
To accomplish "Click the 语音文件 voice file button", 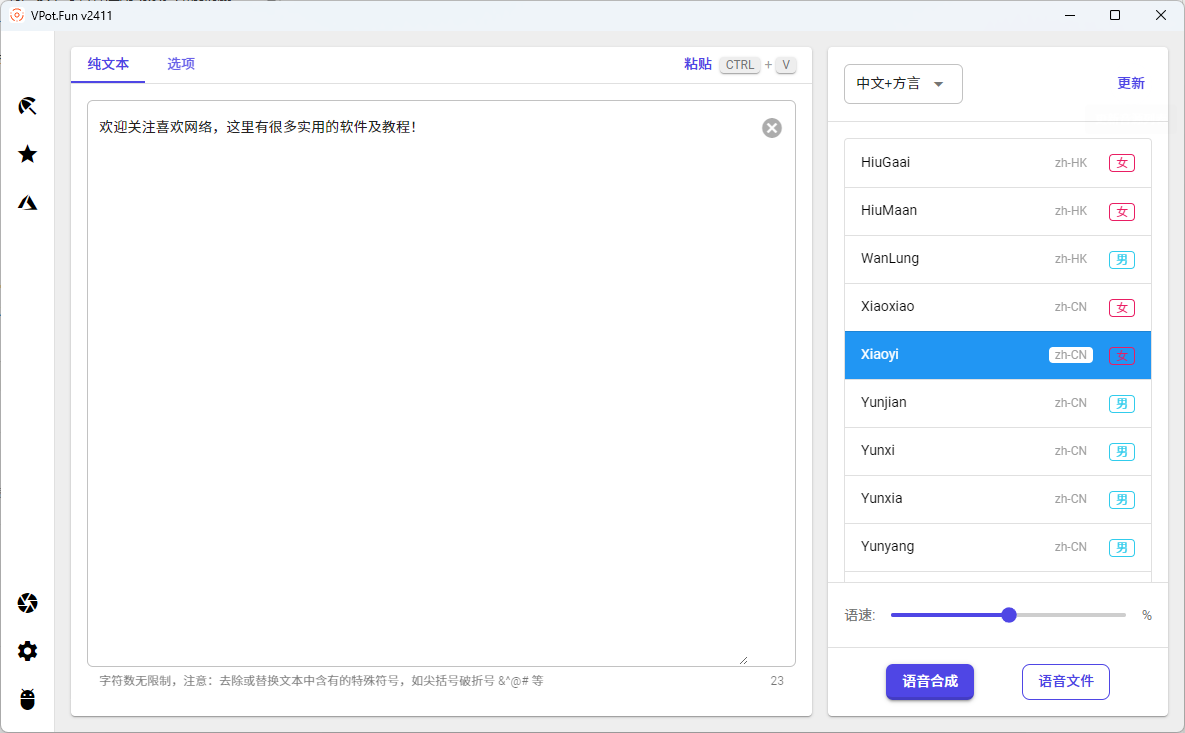I will [x=1066, y=682].
